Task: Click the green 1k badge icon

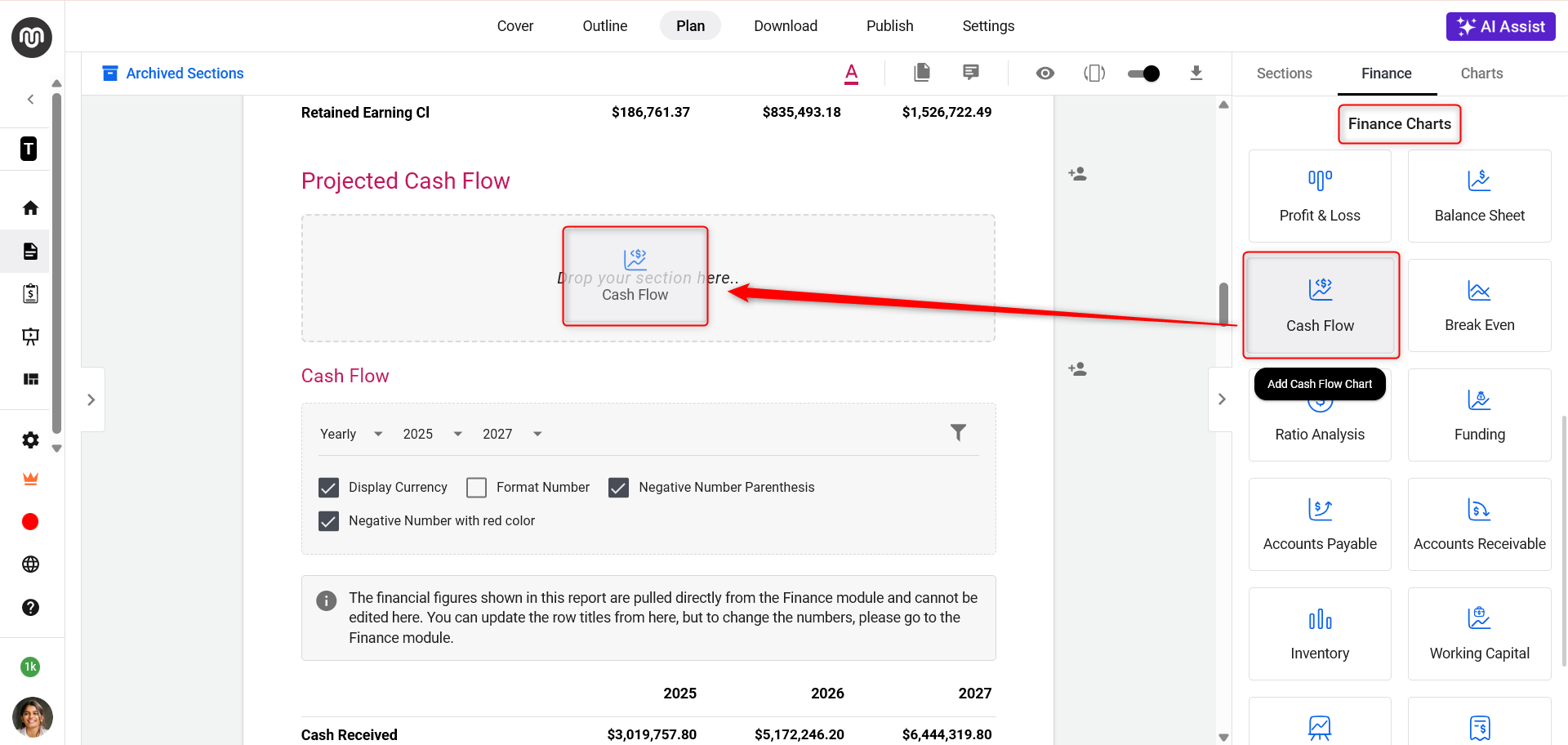Action: (x=30, y=667)
